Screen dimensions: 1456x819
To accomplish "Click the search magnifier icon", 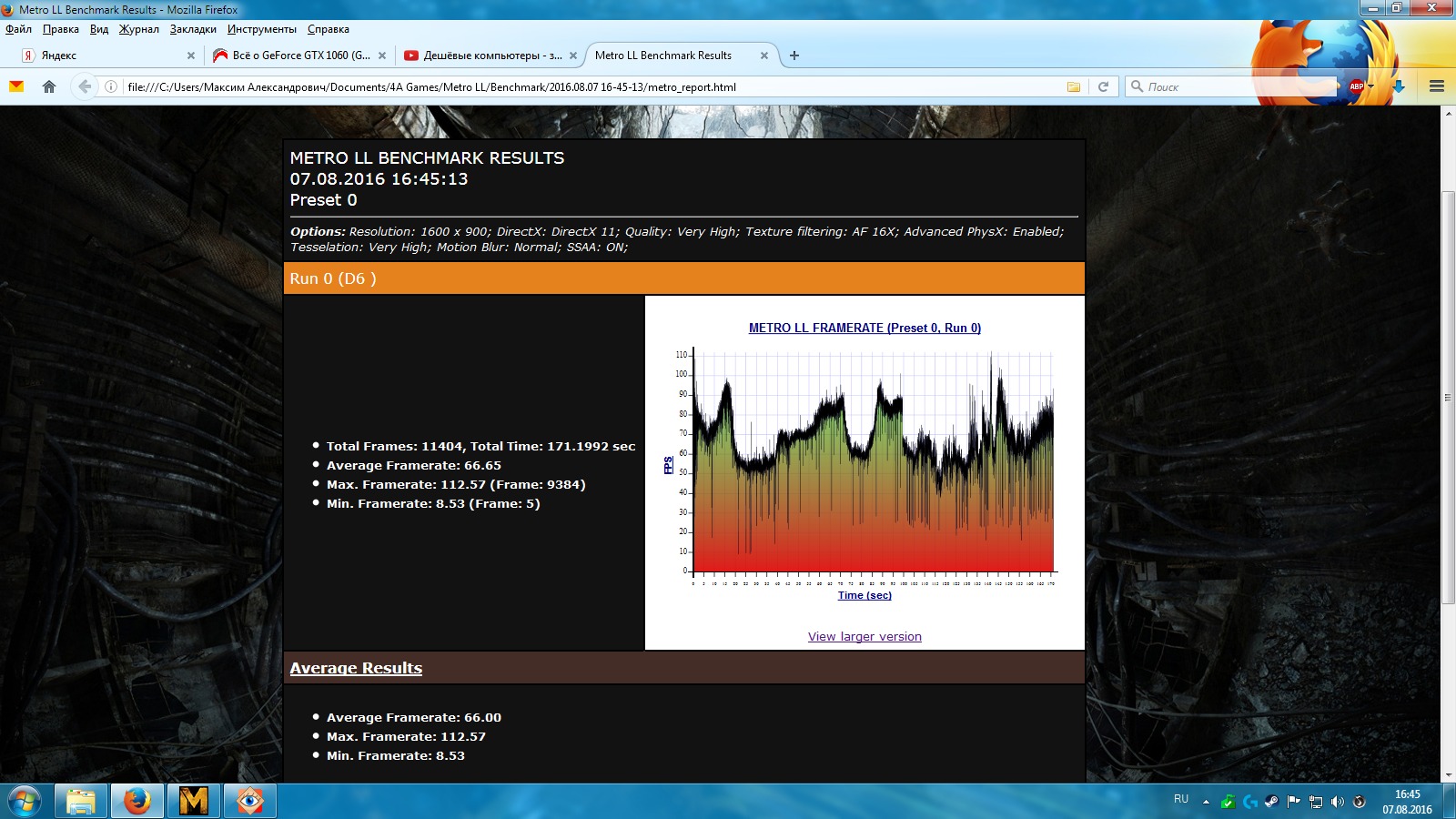I will [x=1137, y=86].
